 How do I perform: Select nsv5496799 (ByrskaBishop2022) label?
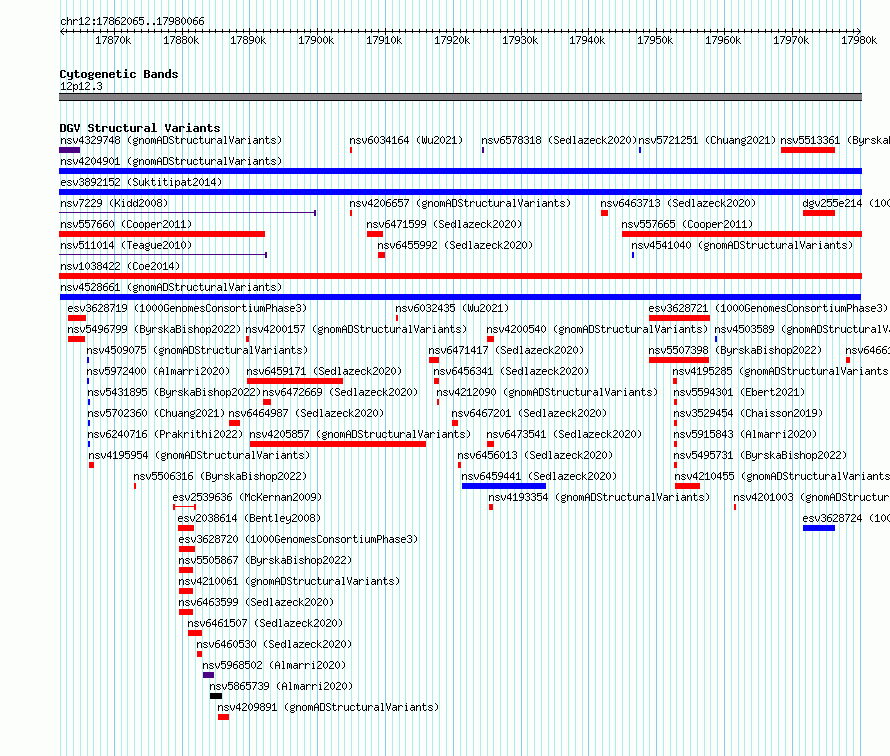154,329
